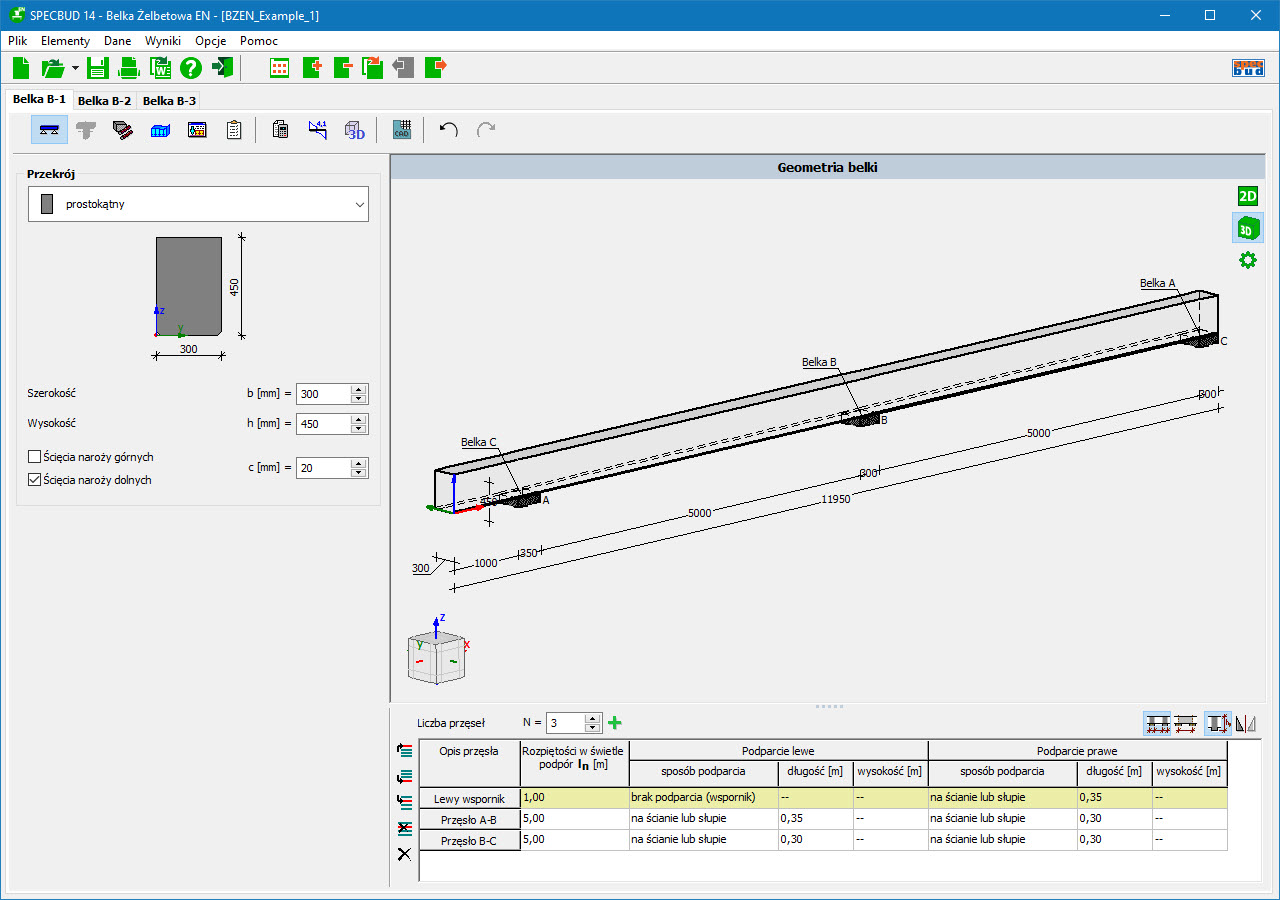Export the report to Word
The height and width of the screenshot is (900, 1280).
[x=160, y=68]
